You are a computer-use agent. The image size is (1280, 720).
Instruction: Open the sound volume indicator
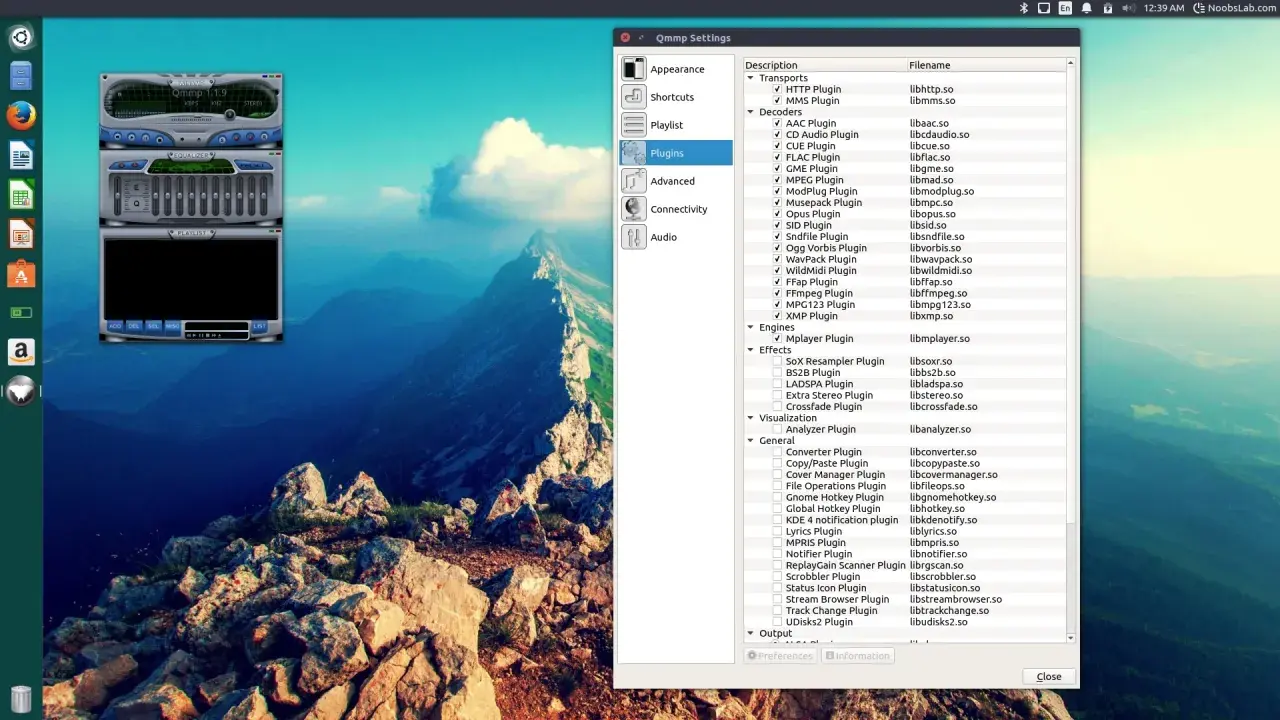click(x=1128, y=8)
